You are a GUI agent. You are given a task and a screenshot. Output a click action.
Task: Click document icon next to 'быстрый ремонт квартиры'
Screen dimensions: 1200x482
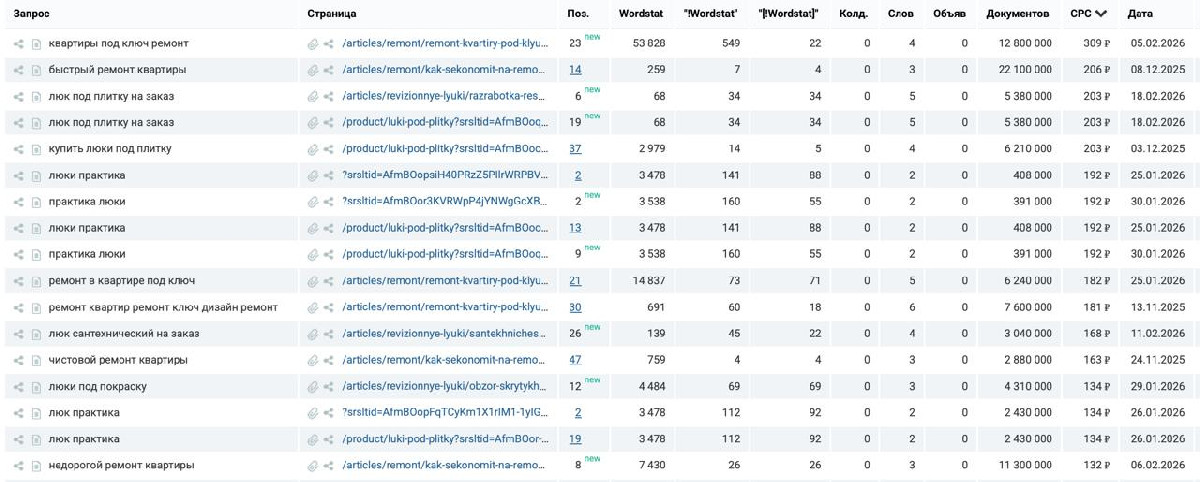(36, 70)
